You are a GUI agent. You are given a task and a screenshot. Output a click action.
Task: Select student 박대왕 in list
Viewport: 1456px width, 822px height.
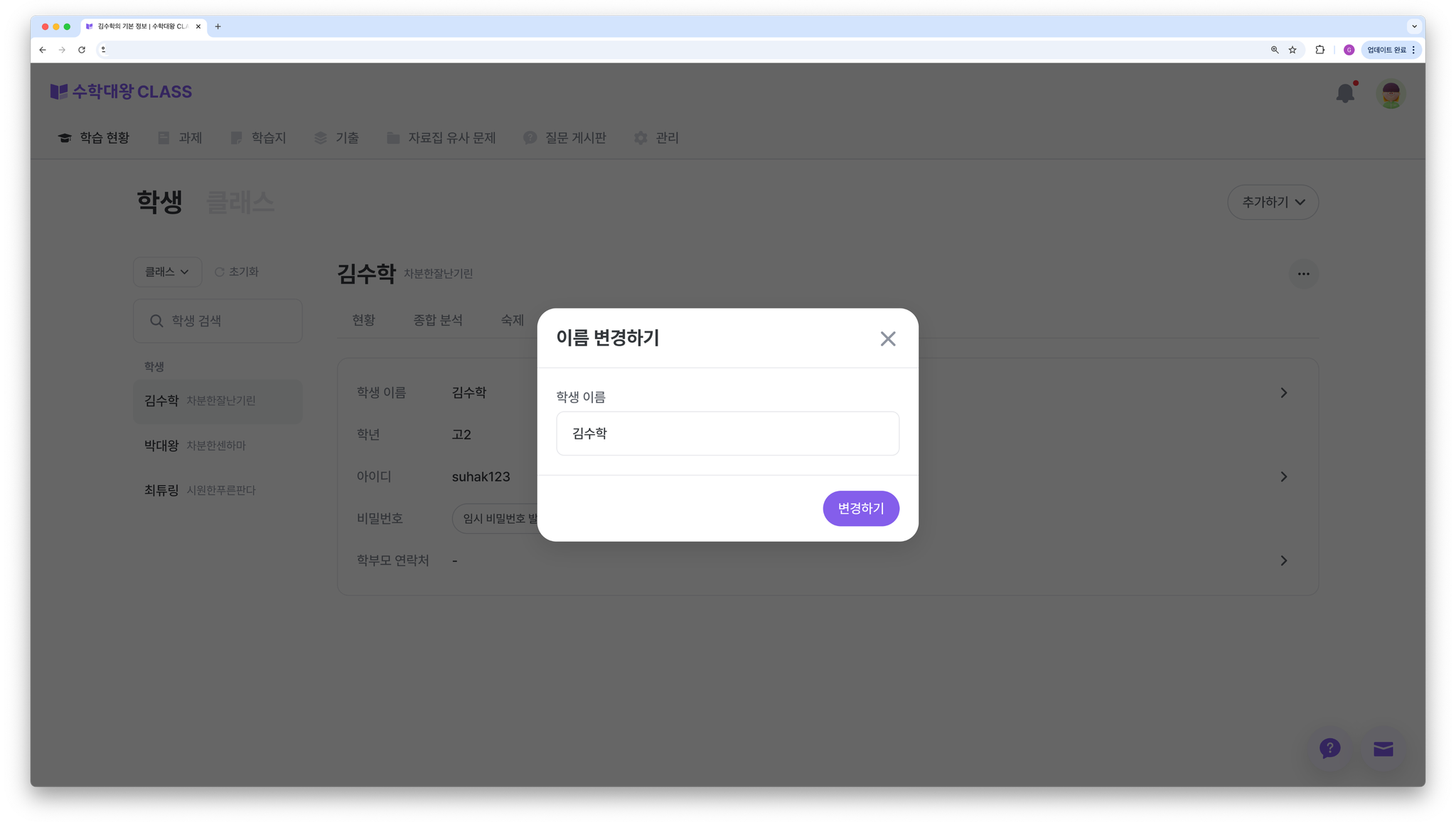(218, 446)
